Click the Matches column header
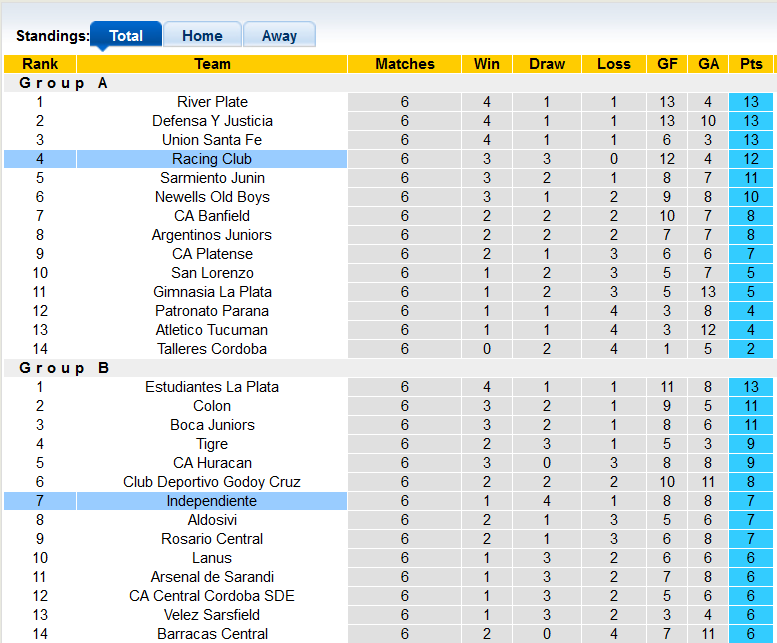The height and width of the screenshot is (643, 777). tap(405, 64)
